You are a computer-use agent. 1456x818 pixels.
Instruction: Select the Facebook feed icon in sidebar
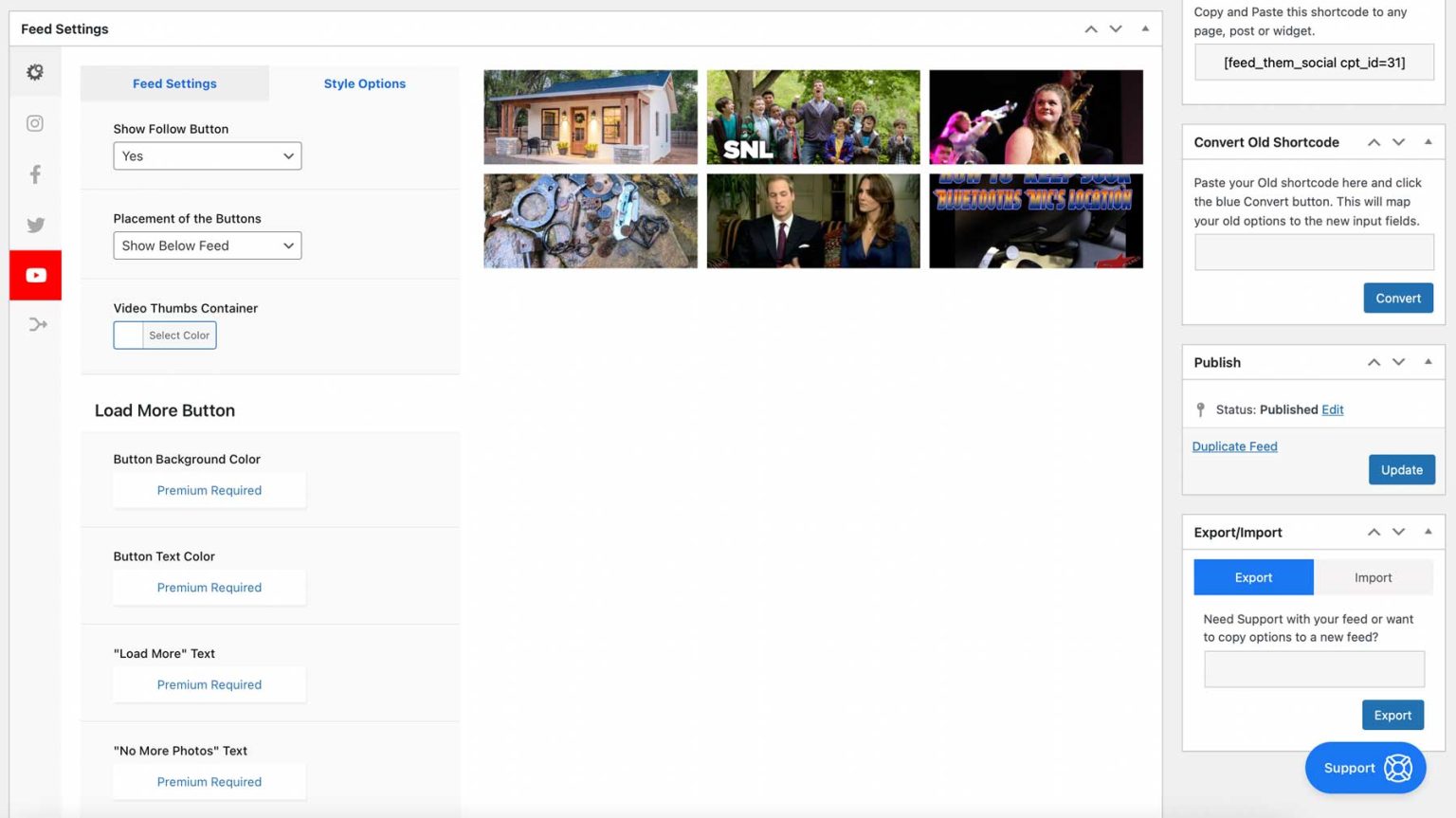(x=35, y=173)
